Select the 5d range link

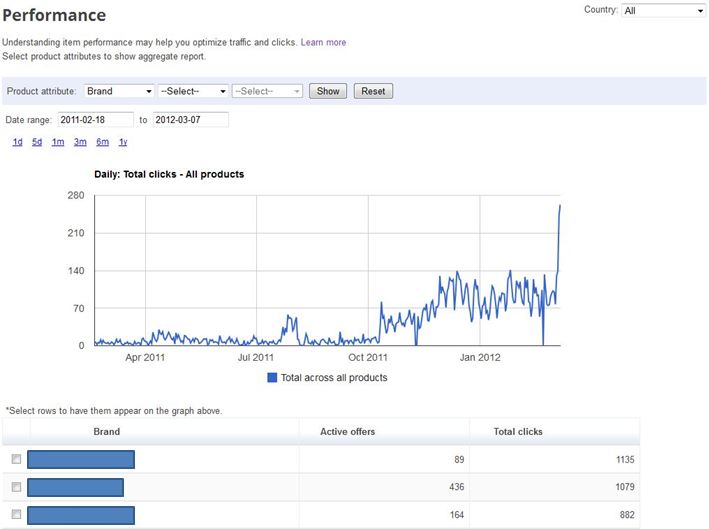[x=37, y=142]
